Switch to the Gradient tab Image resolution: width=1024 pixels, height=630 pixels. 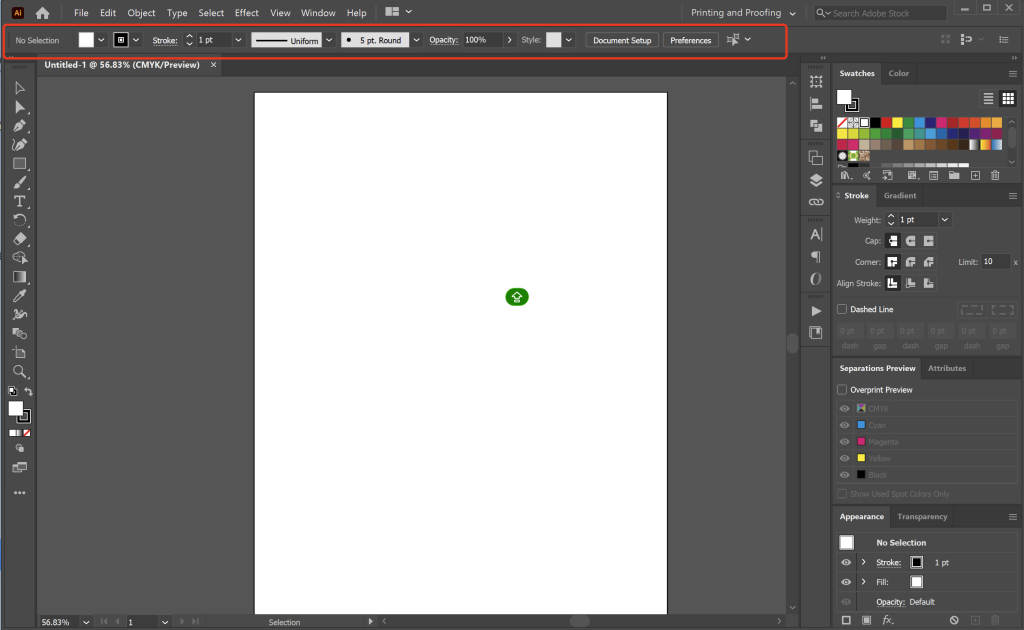[899, 196]
